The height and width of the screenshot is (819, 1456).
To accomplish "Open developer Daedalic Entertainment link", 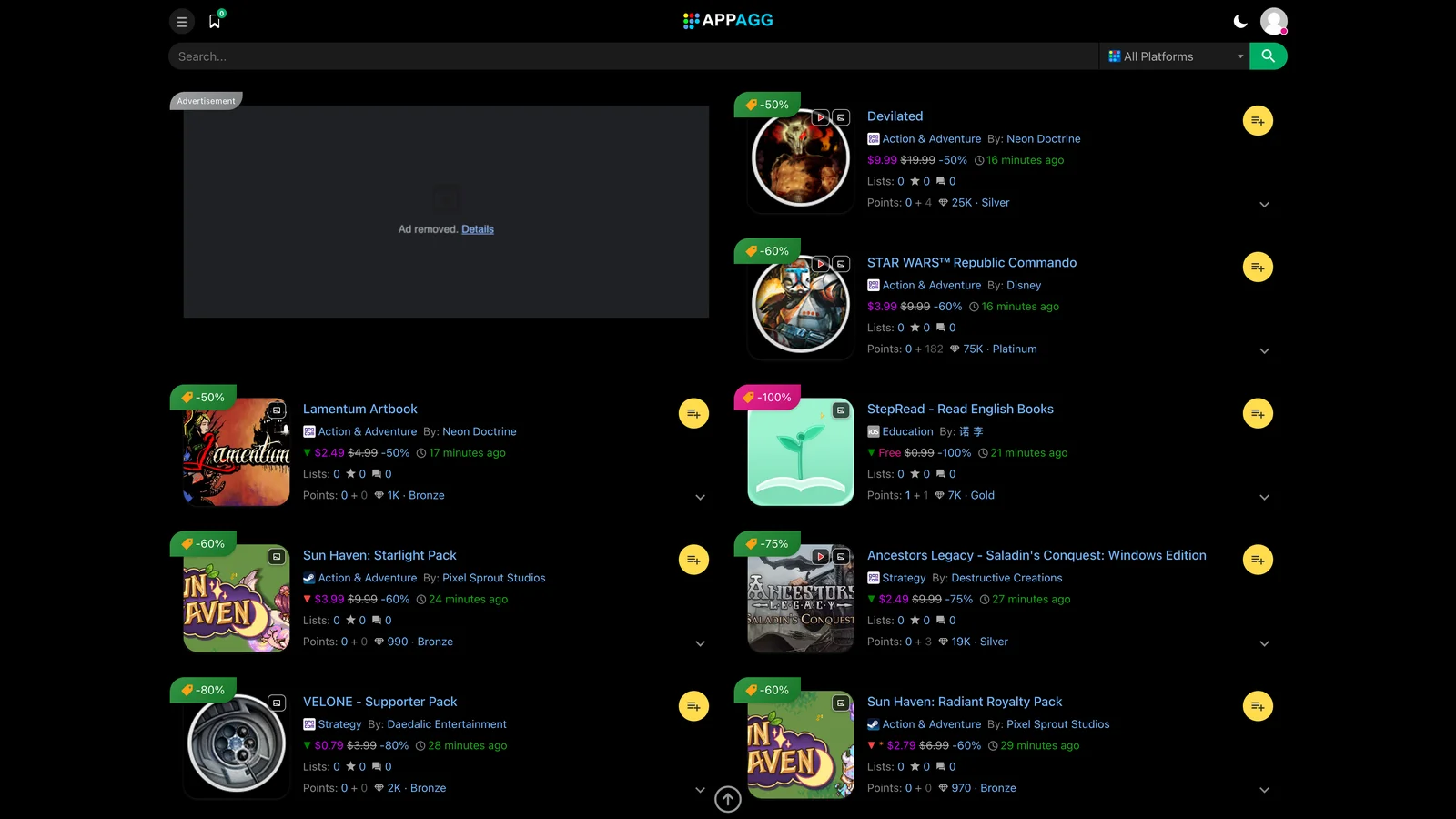I will (x=447, y=725).
